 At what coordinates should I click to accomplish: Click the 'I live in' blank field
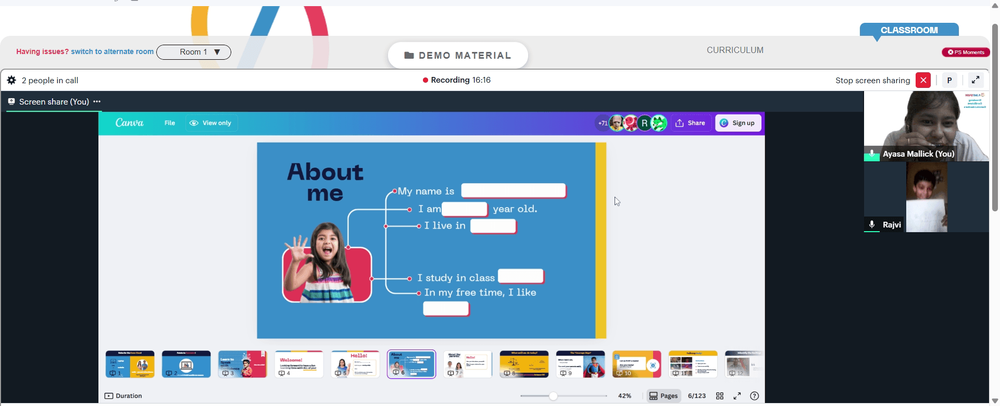click(x=493, y=226)
